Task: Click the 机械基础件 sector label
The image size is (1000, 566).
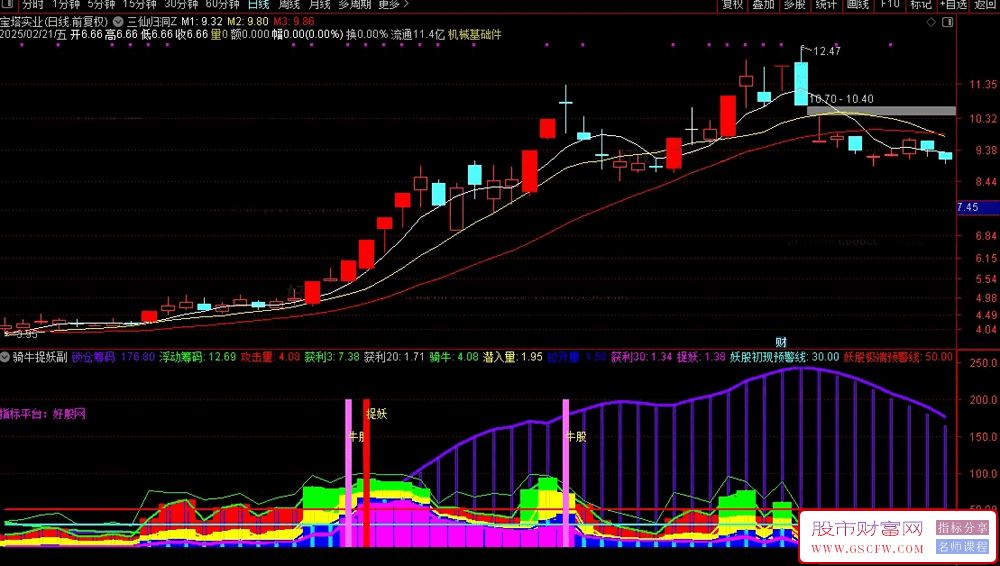Action: tap(475, 34)
